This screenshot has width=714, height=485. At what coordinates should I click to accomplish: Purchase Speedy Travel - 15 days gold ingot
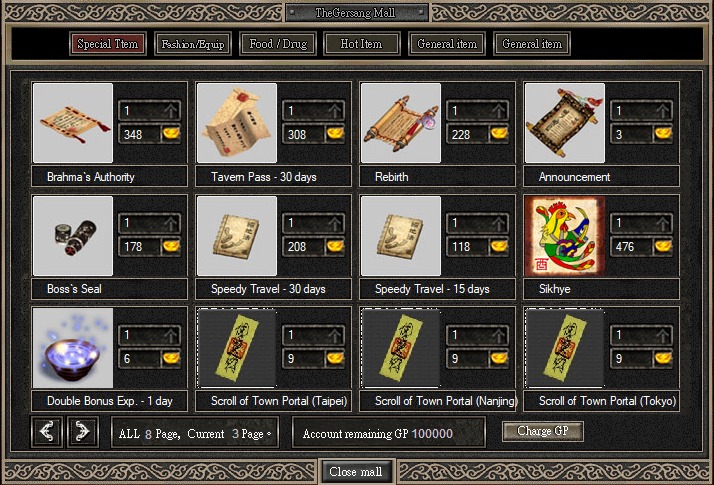tap(499, 246)
